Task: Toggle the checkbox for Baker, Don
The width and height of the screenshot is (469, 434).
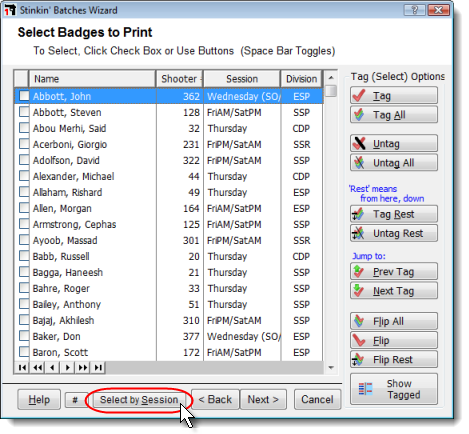Action: 24,336
